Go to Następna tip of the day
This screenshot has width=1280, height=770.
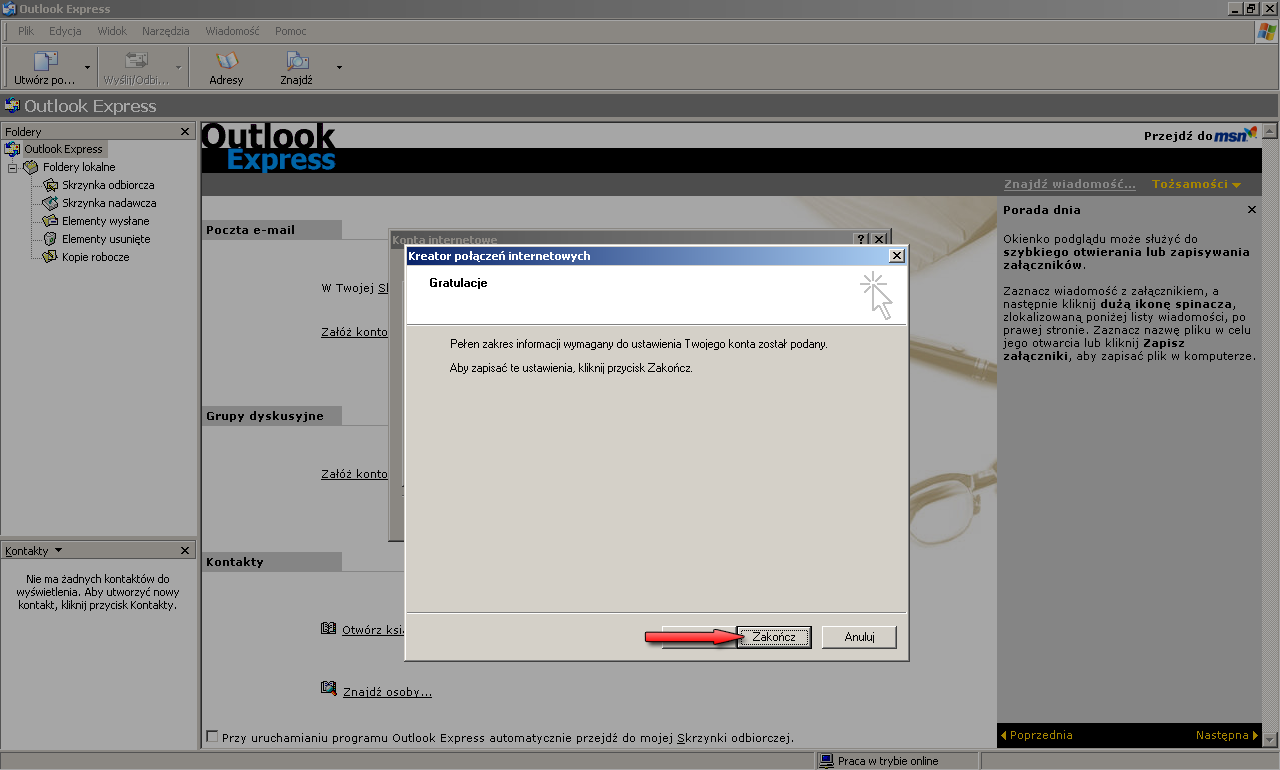[x=1227, y=735]
